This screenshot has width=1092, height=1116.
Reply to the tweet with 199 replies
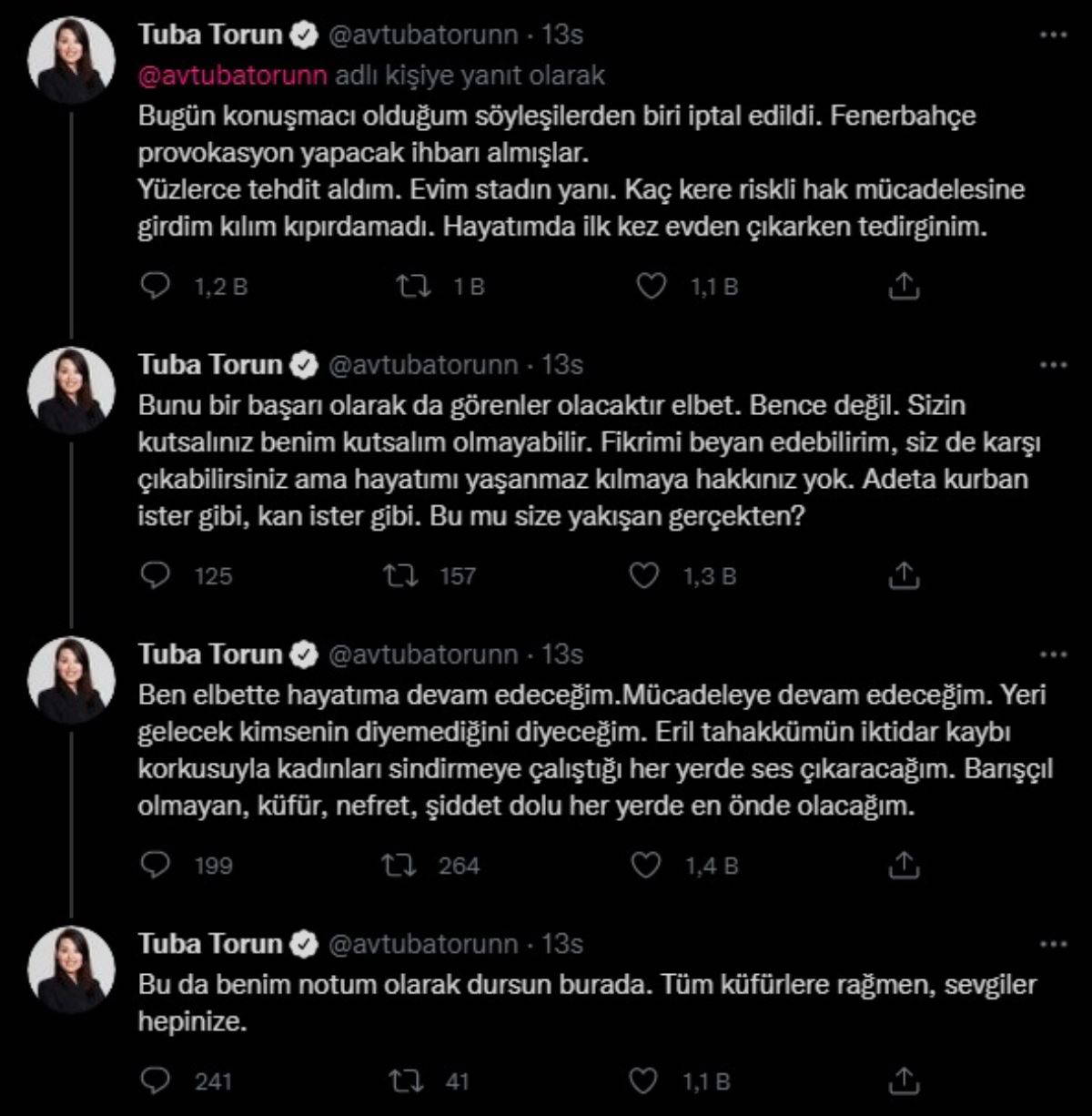point(157,865)
